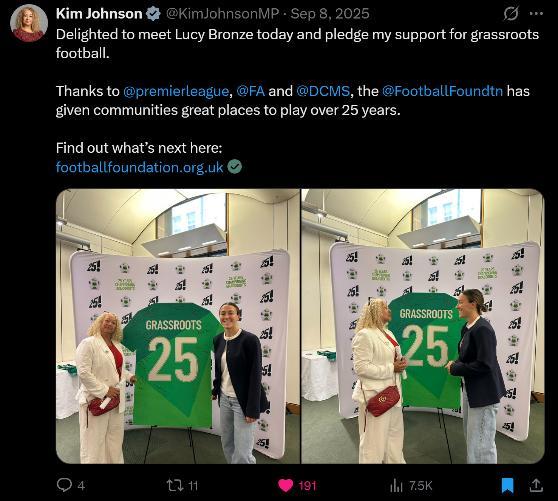Enlarge the right photo of them talking
The image size is (558, 501).
tap(423, 326)
